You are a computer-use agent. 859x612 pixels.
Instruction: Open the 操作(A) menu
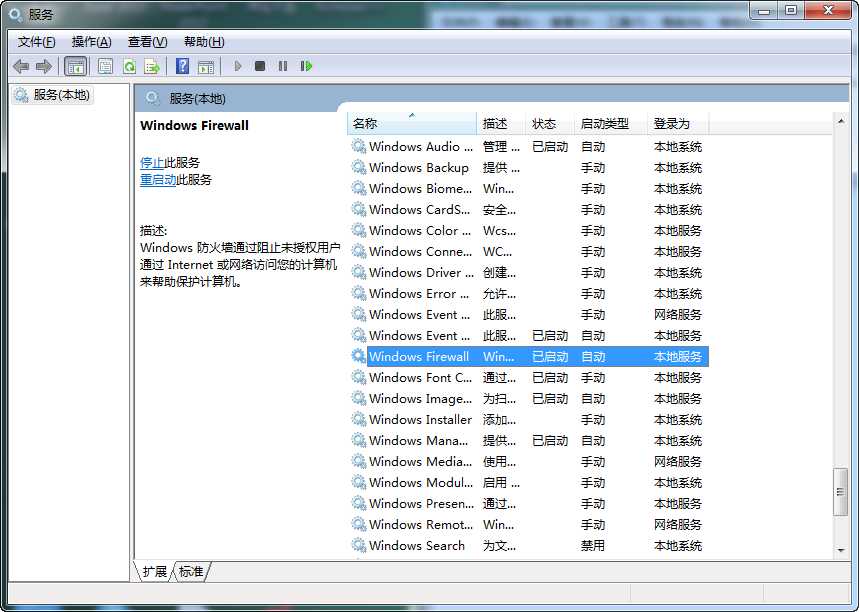(91, 42)
